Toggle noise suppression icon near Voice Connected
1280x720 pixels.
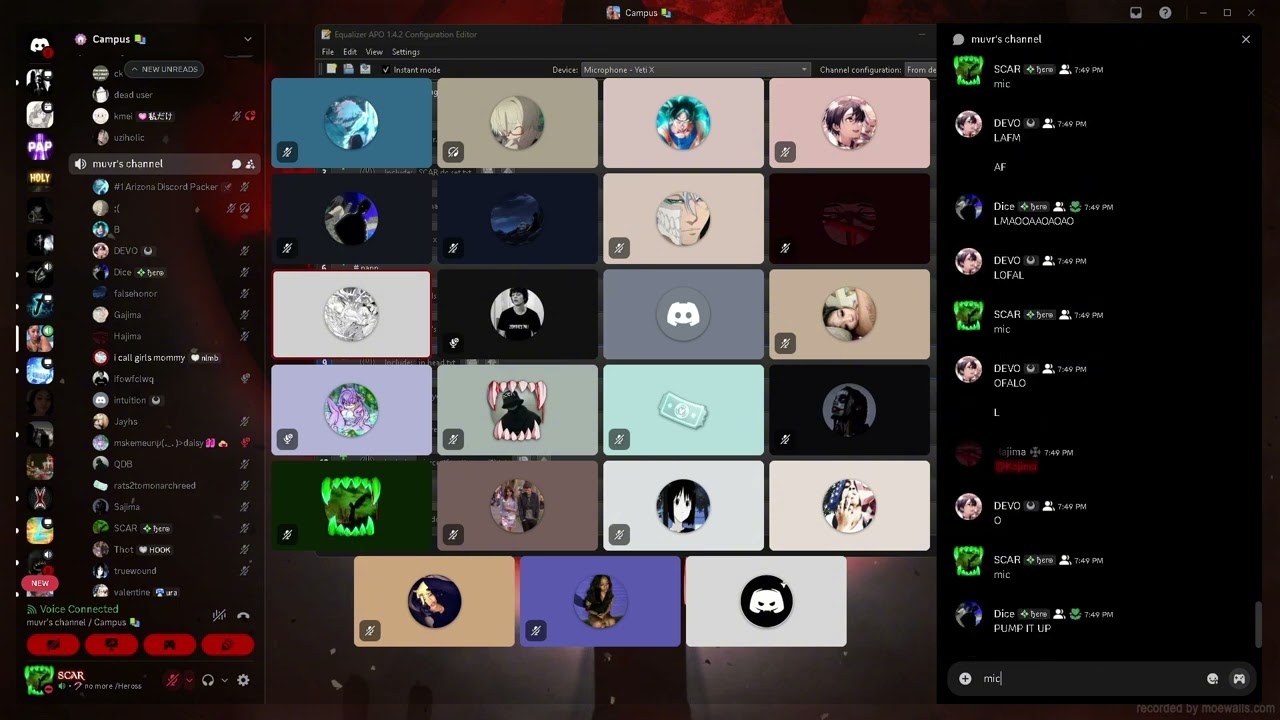220,616
